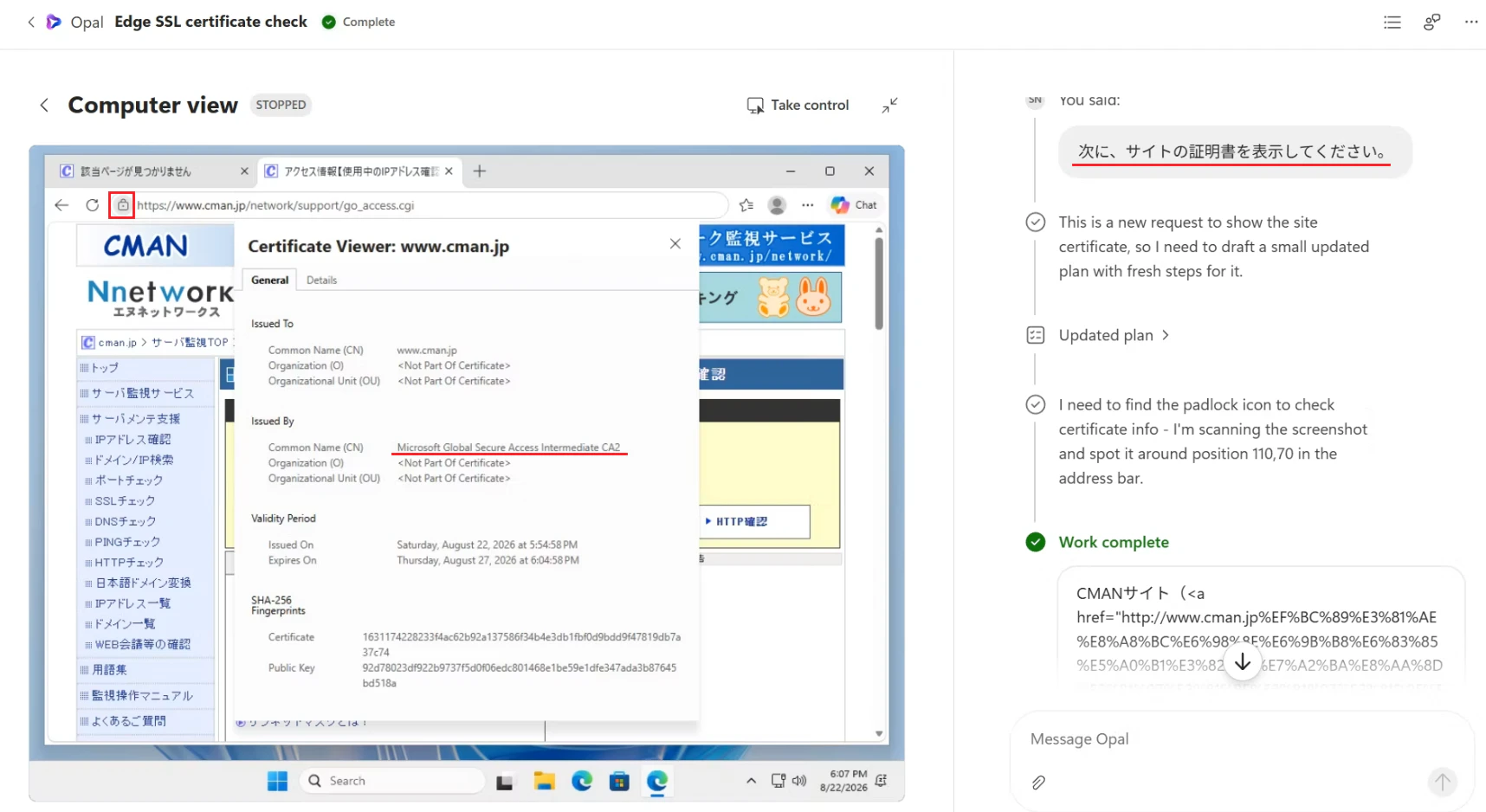Attach a file with paperclip icon
Image resolution: width=1486 pixels, height=812 pixels.
1038,783
